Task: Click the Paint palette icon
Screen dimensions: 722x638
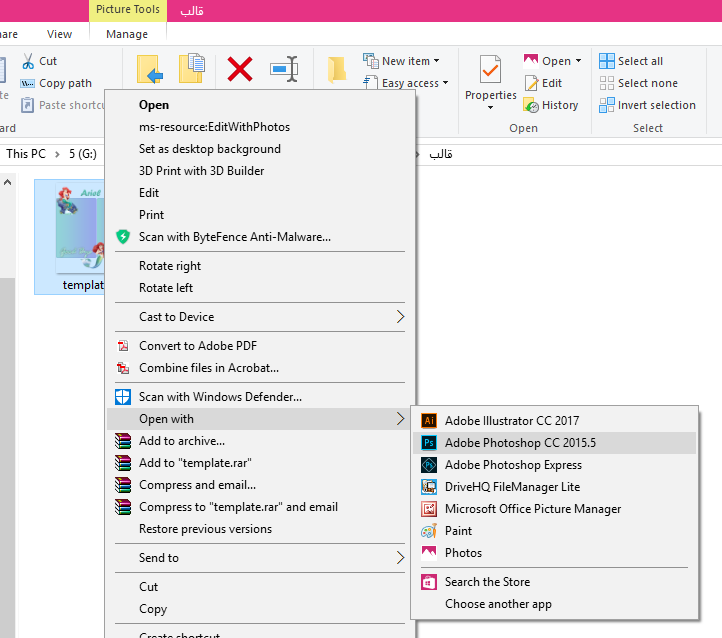Action: coord(429,531)
